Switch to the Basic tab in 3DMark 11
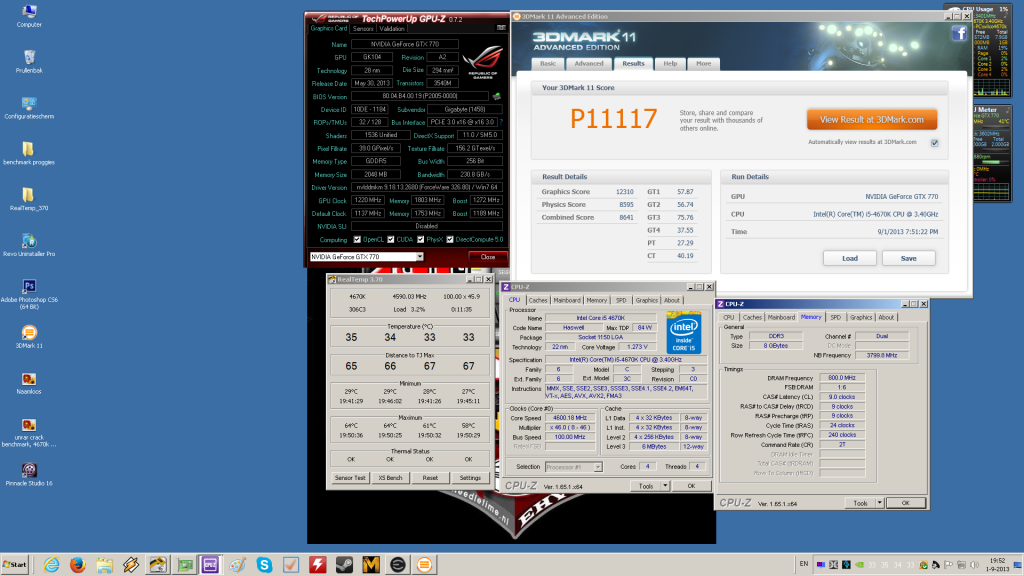Screen dimensions: 1024x576 point(548,63)
